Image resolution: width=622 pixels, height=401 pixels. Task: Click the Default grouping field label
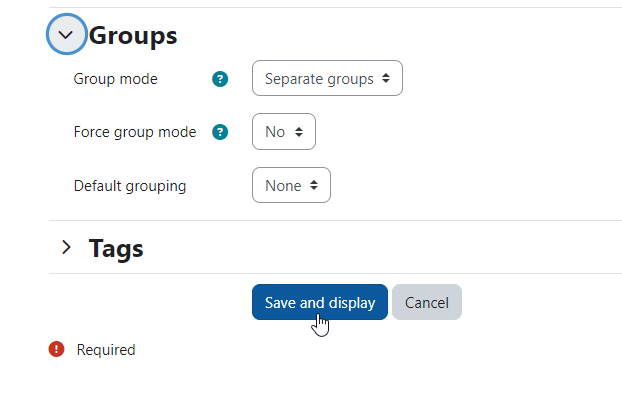(x=130, y=186)
